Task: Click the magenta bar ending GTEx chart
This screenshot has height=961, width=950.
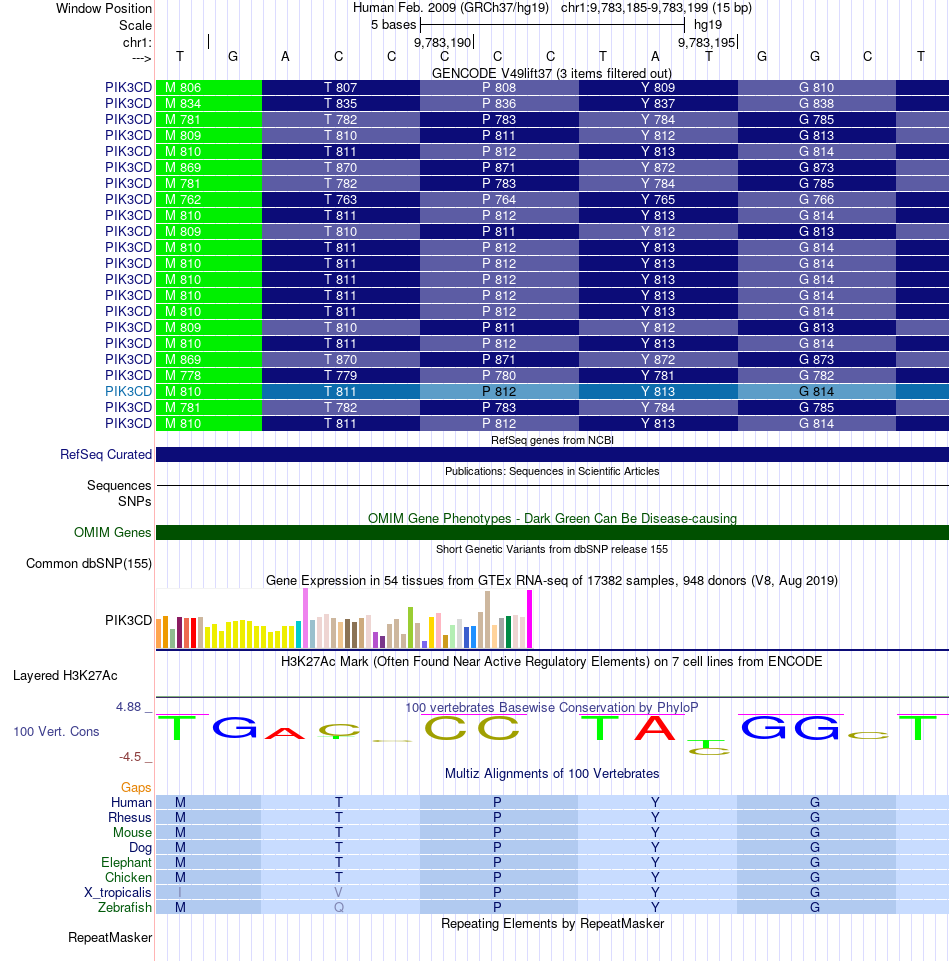Action: pyautogui.click(x=530, y=619)
